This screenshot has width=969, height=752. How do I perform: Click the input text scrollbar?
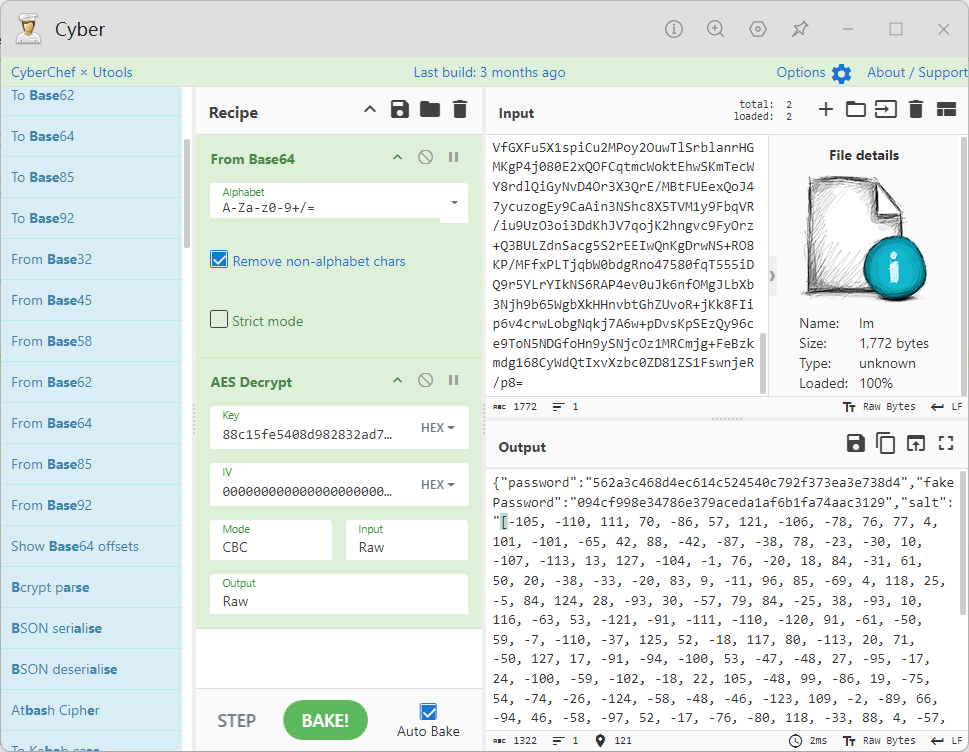(763, 363)
